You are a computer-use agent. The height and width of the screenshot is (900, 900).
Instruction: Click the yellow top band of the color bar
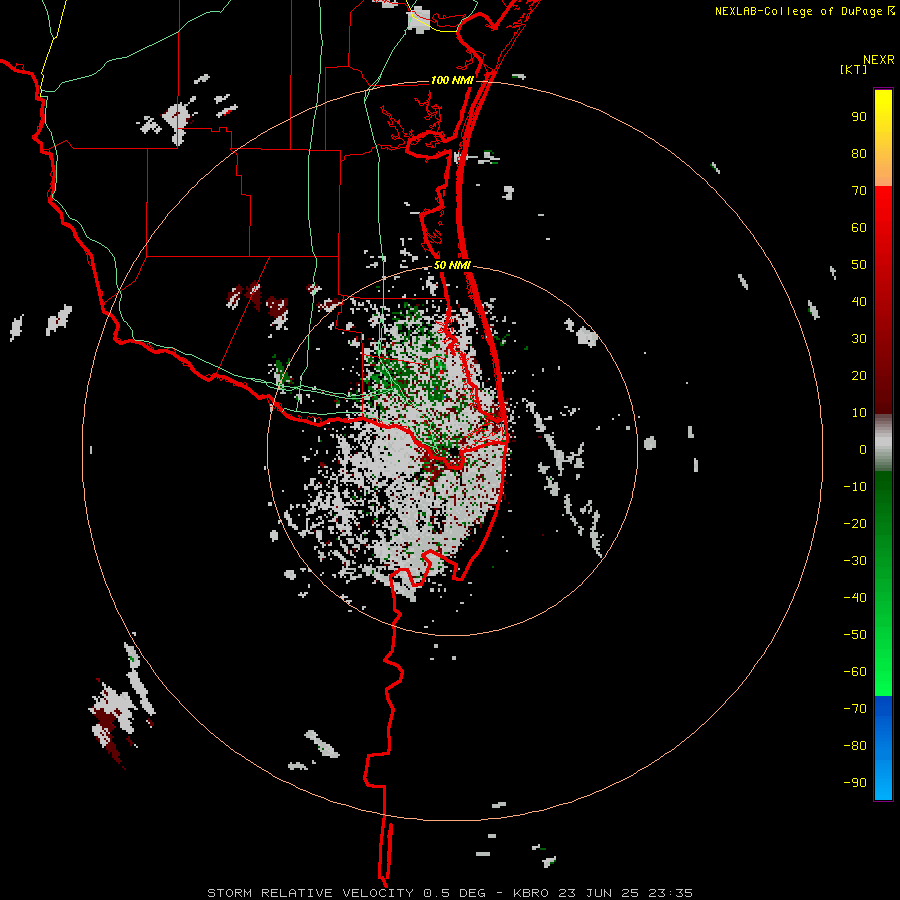tap(883, 138)
